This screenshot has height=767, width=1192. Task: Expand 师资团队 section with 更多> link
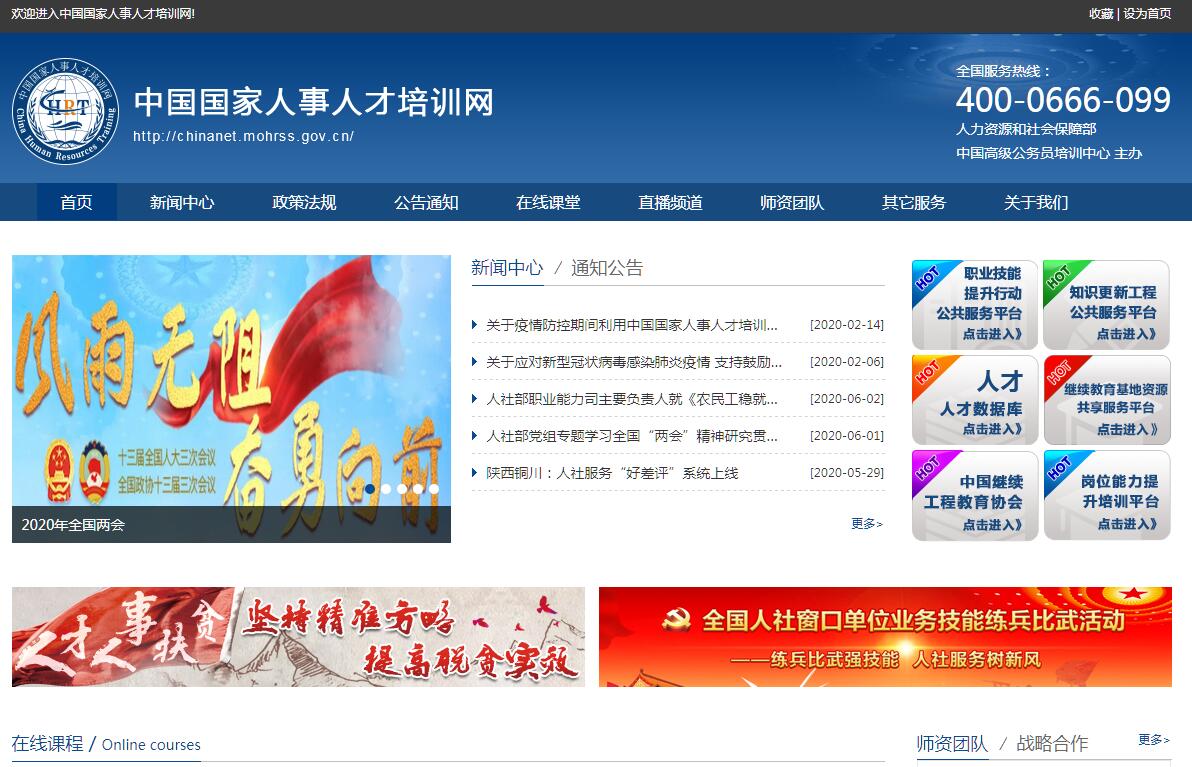[1153, 740]
